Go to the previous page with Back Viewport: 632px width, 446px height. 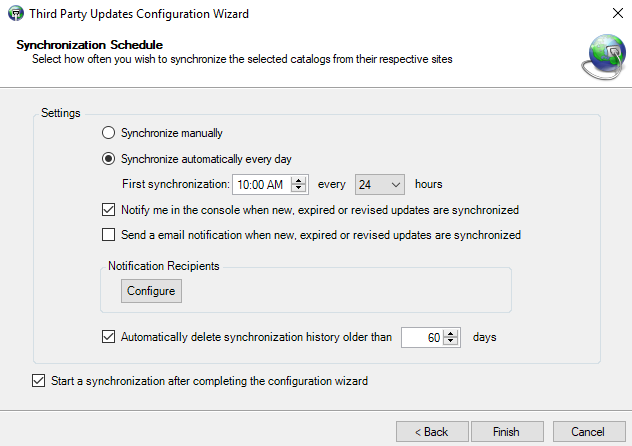coord(432,432)
